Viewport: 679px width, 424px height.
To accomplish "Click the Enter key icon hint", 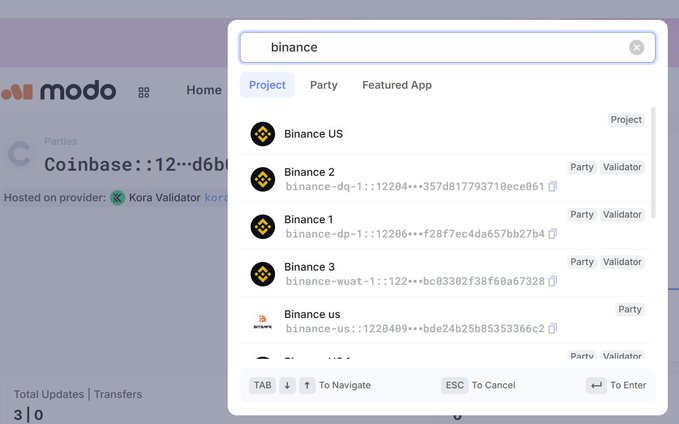I will (x=596, y=385).
